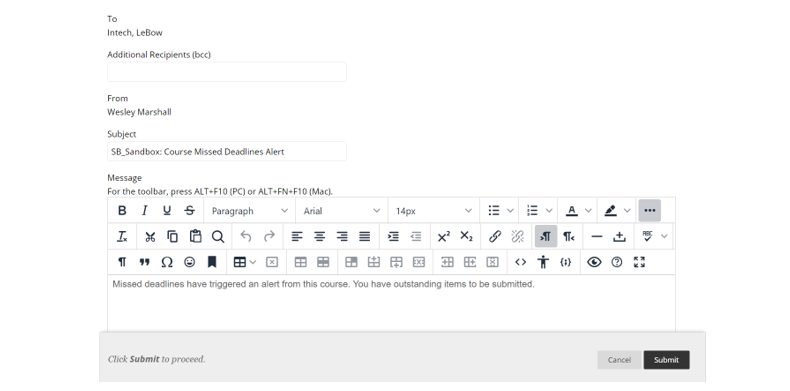Apply blockquote formatting
This screenshot has width=790, height=391.
click(145, 262)
